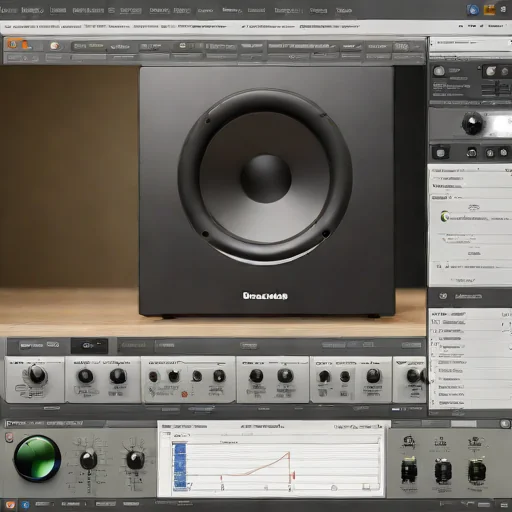Click the light pill button in the strip below the preview
Viewport: 512px width, 512px height.
pos(249,345)
